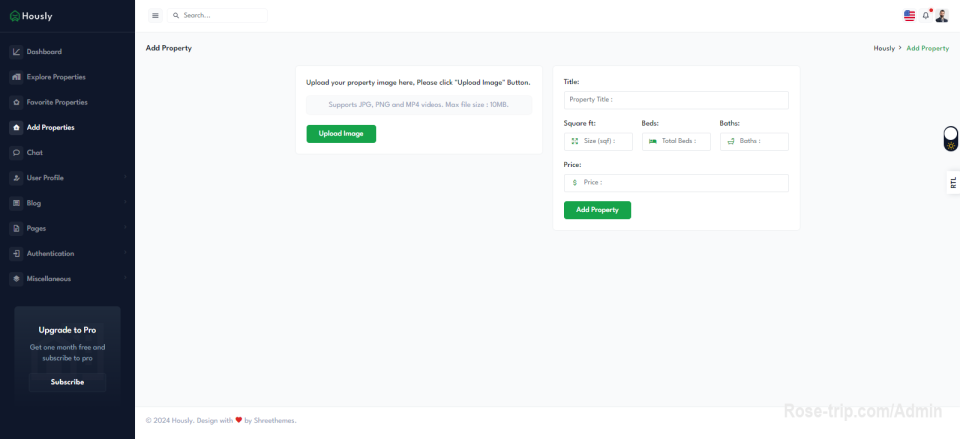Click the Favorite Properties star icon
Screen dimensions: 960x439
(17, 102)
